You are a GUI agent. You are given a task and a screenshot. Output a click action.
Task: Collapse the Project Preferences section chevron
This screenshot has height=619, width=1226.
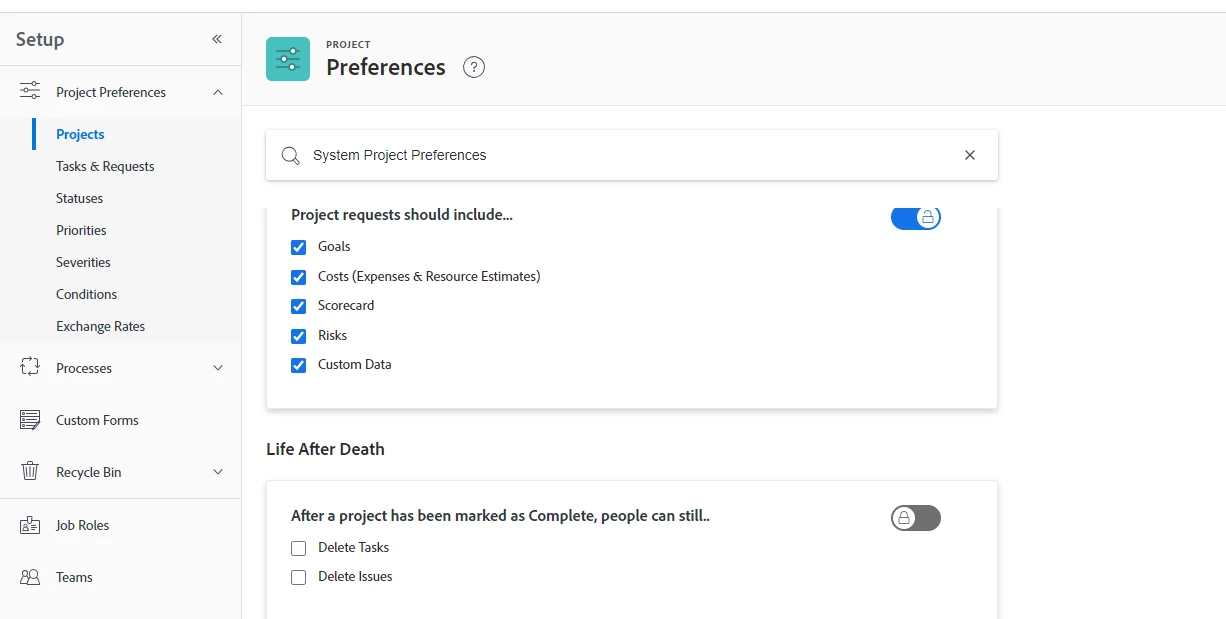click(x=218, y=92)
